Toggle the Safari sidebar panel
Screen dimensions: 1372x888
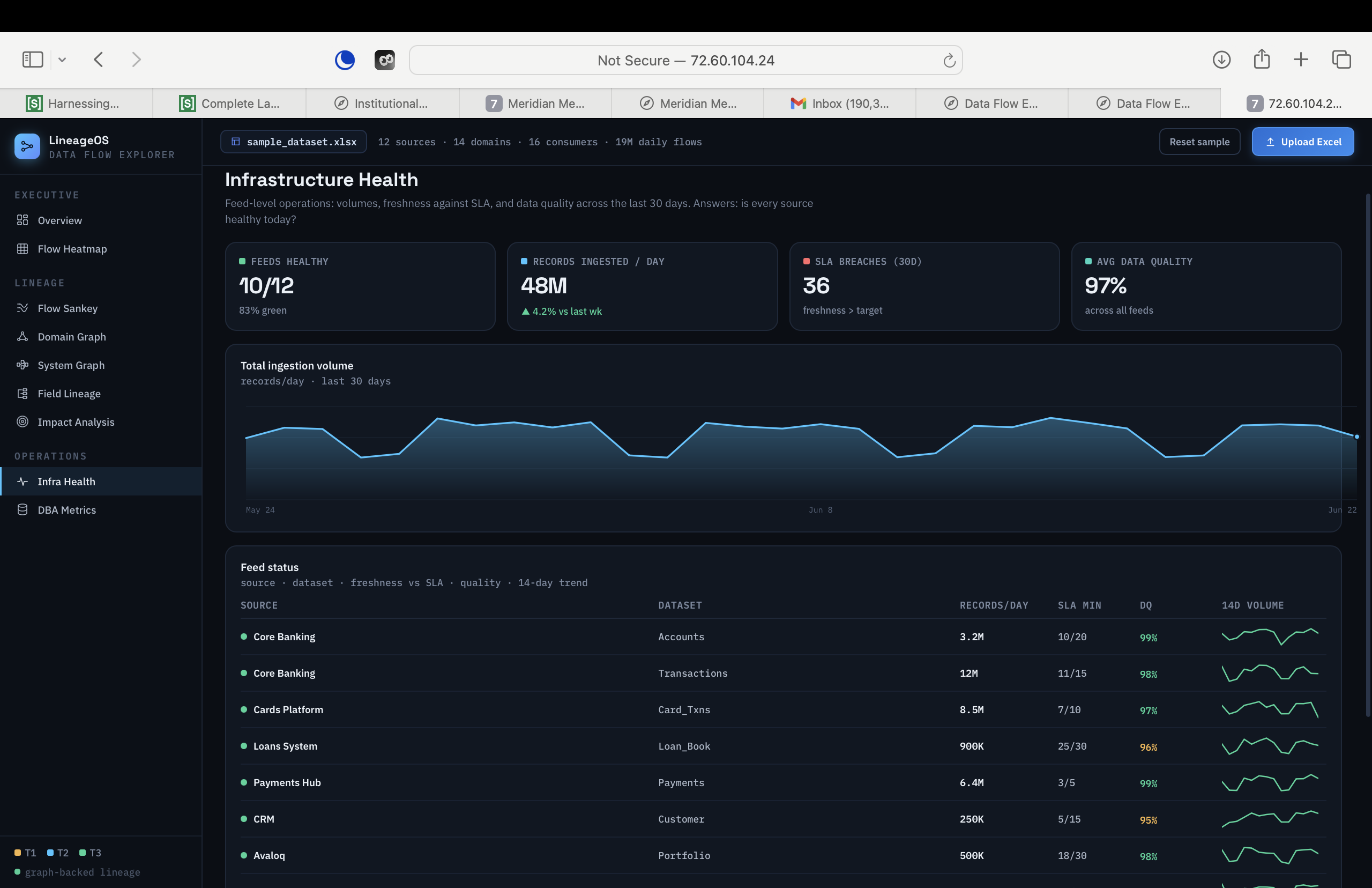click(x=33, y=60)
